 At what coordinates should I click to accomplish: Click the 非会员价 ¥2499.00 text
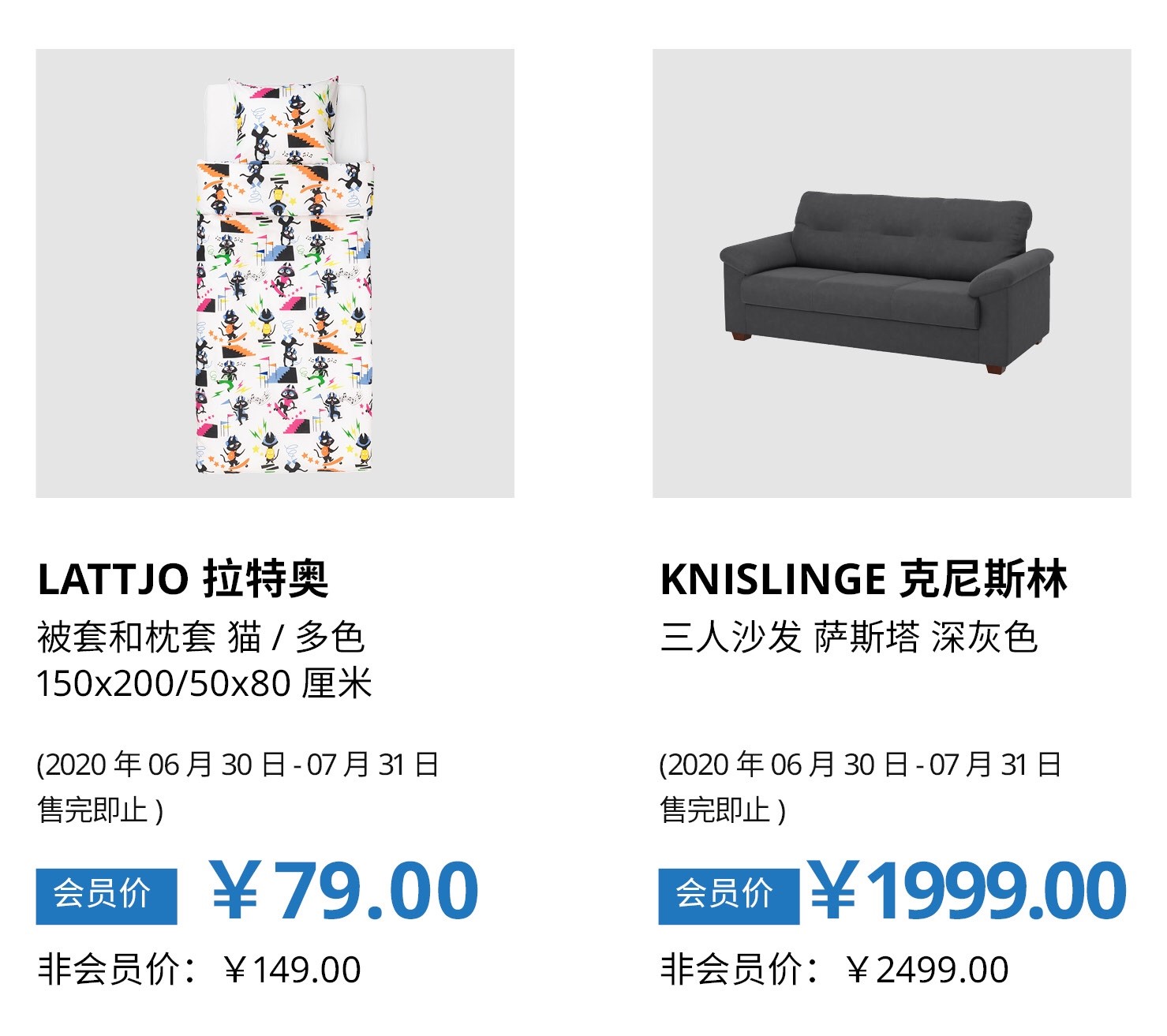(x=834, y=970)
